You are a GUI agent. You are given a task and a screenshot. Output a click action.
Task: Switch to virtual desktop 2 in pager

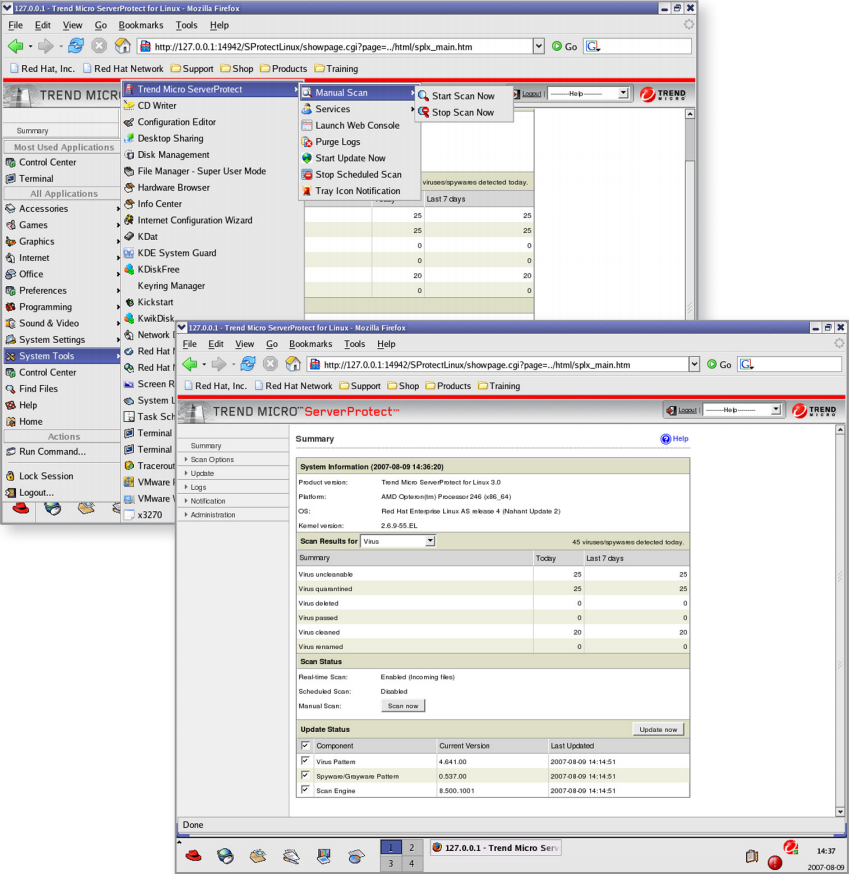411,847
